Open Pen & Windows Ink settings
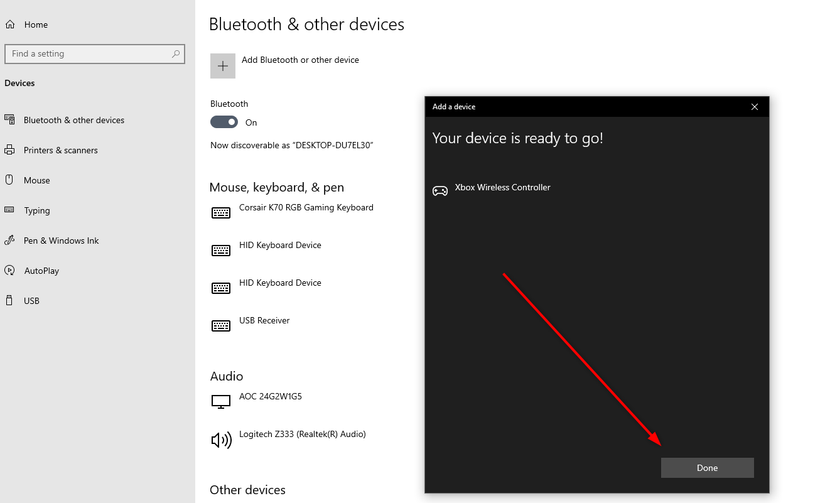The image size is (825, 503). click(61, 240)
